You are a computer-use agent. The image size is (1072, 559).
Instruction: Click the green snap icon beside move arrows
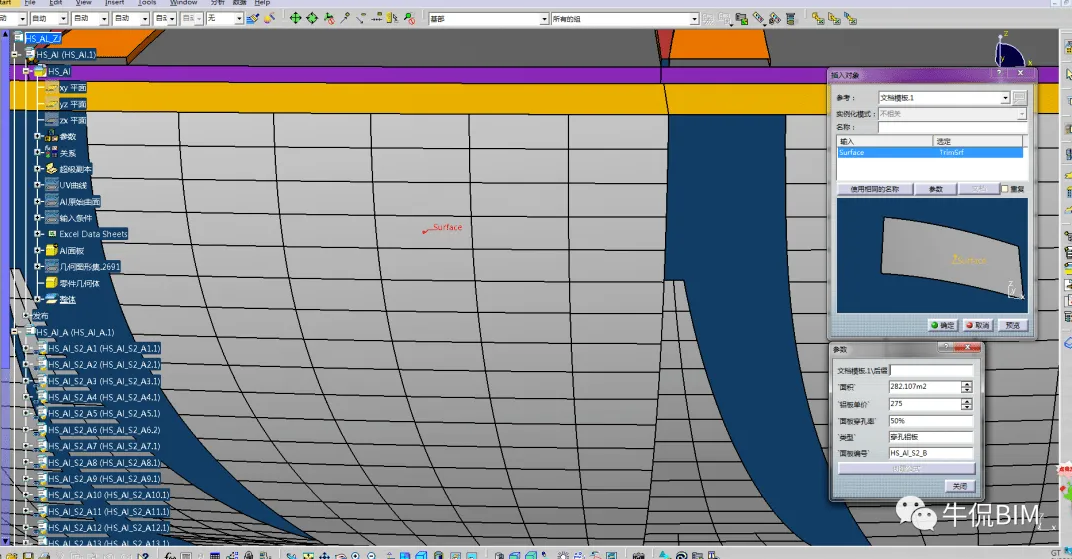coord(312,18)
